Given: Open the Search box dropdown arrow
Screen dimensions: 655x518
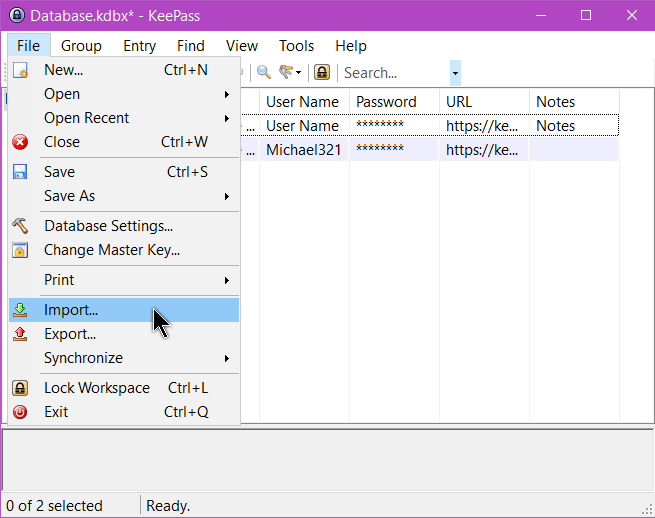Looking at the screenshot, I should pos(455,73).
